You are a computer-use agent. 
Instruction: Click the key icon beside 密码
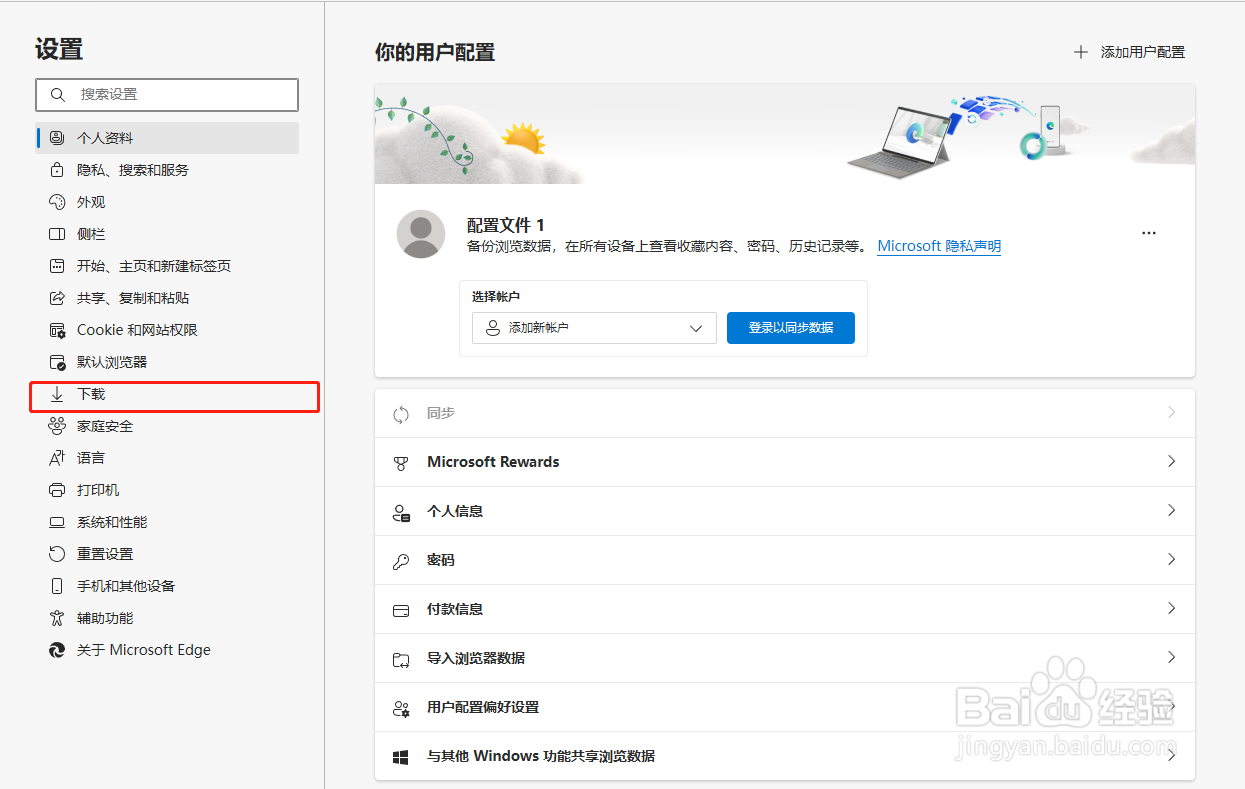tap(401, 561)
